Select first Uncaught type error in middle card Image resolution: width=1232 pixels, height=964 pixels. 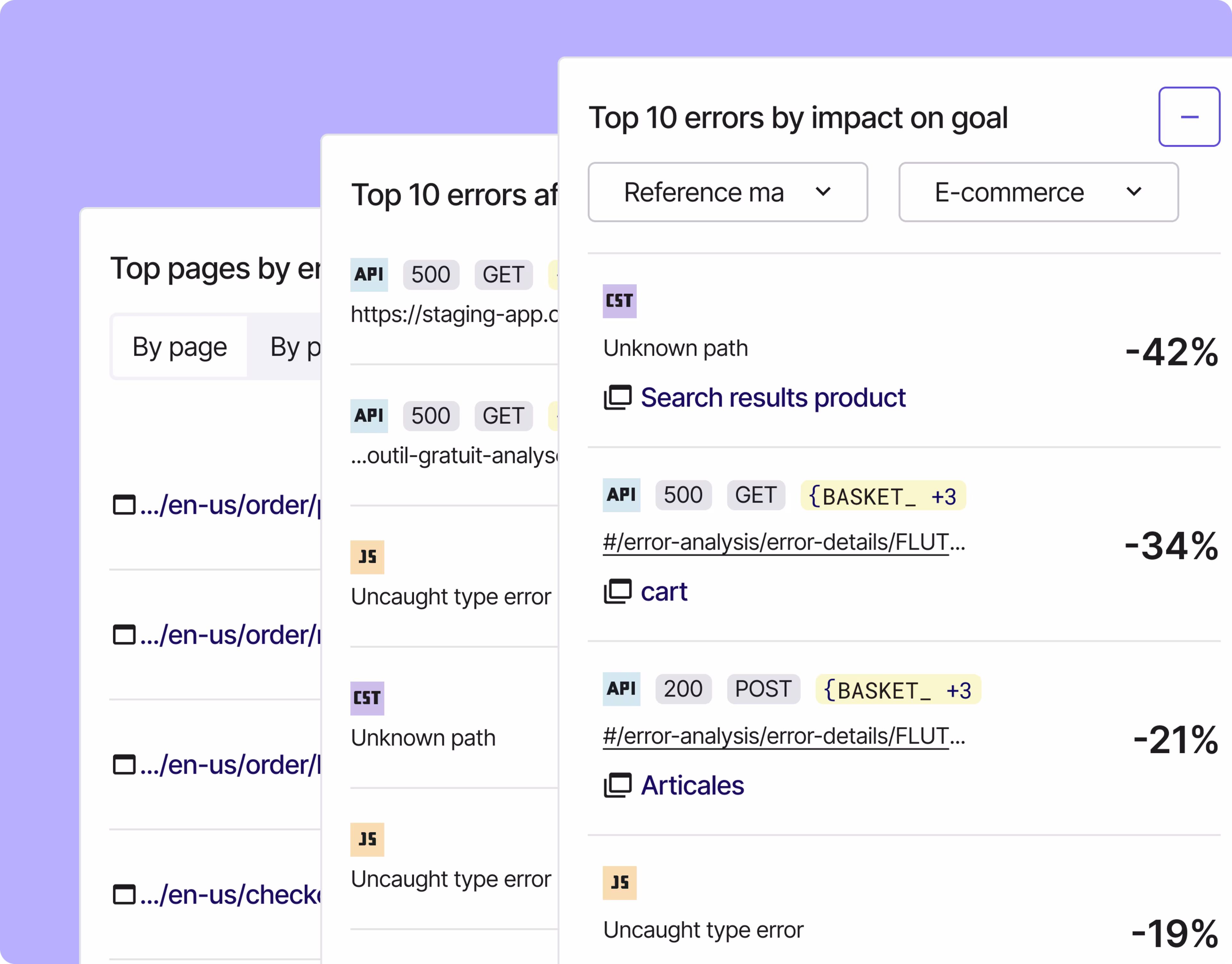(450, 596)
